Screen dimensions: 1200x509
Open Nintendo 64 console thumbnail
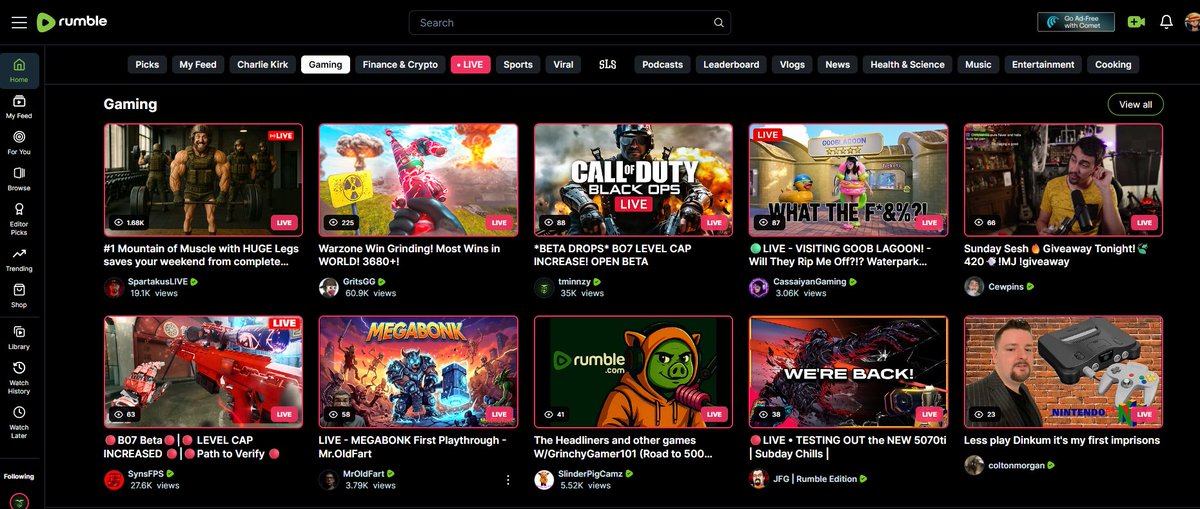1063,372
